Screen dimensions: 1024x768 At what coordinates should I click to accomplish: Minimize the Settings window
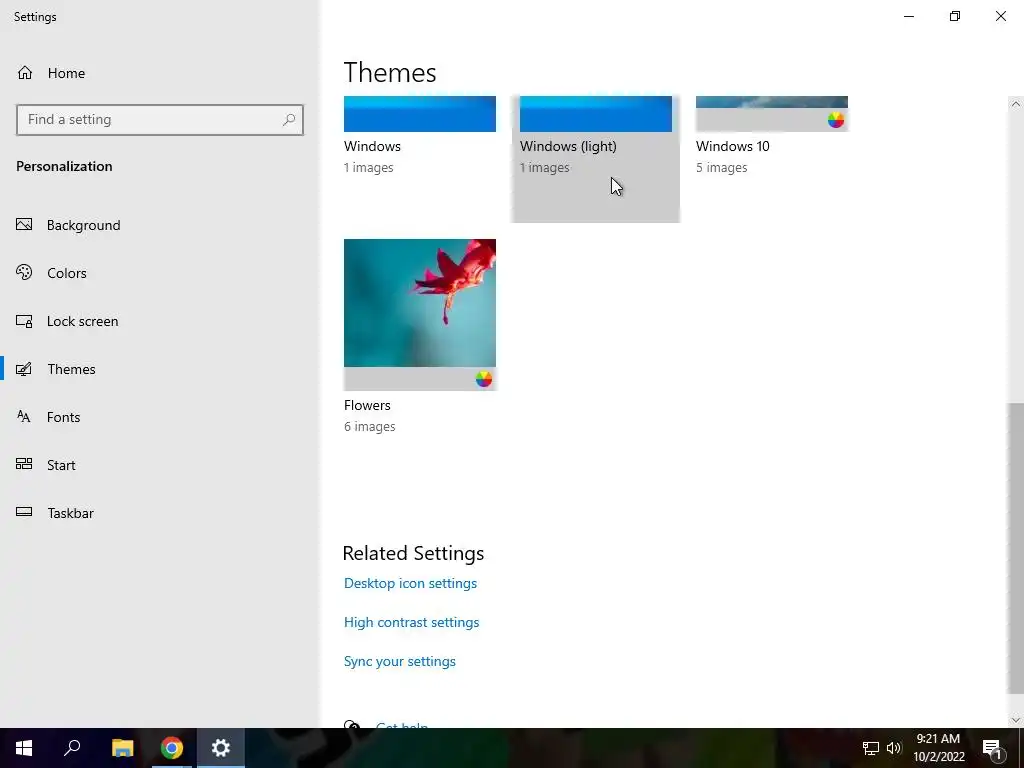(x=908, y=16)
